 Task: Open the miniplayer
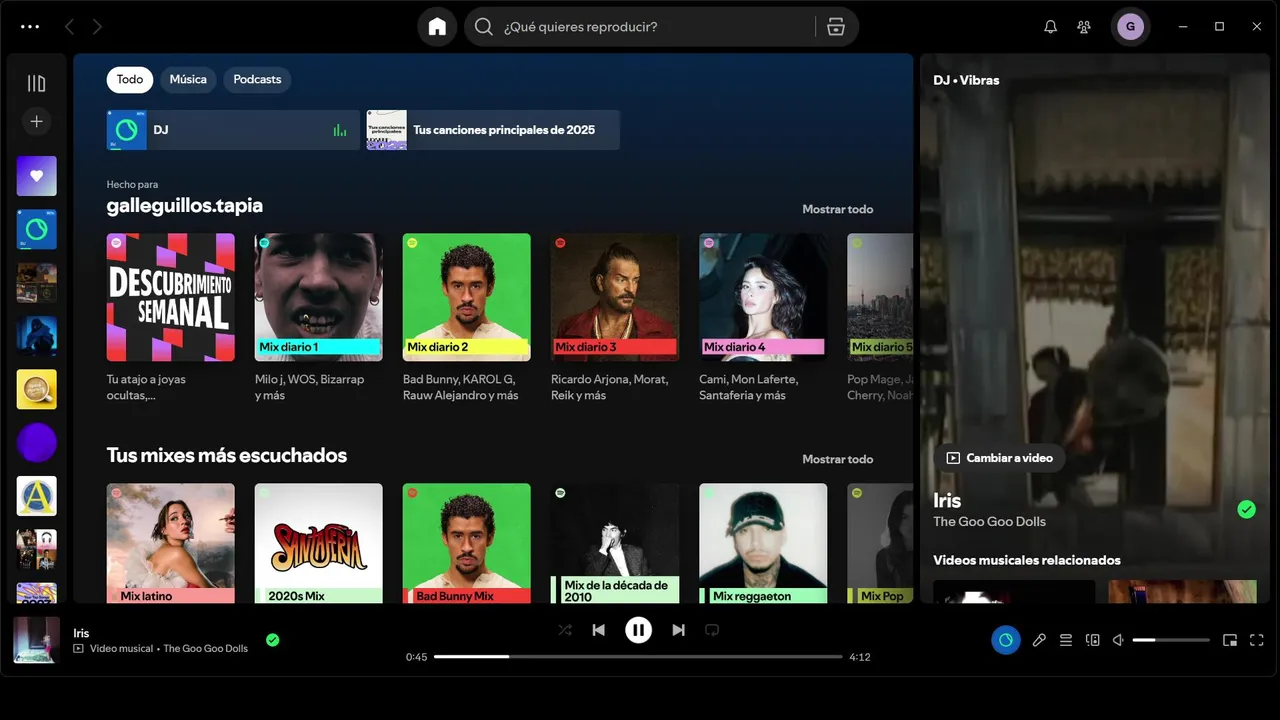[x=1230, y=640]
